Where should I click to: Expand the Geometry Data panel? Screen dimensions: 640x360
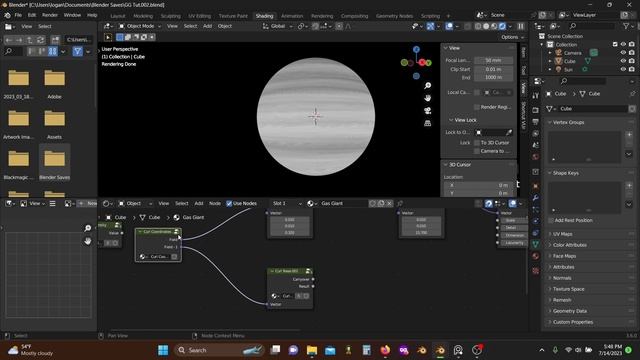550,311
